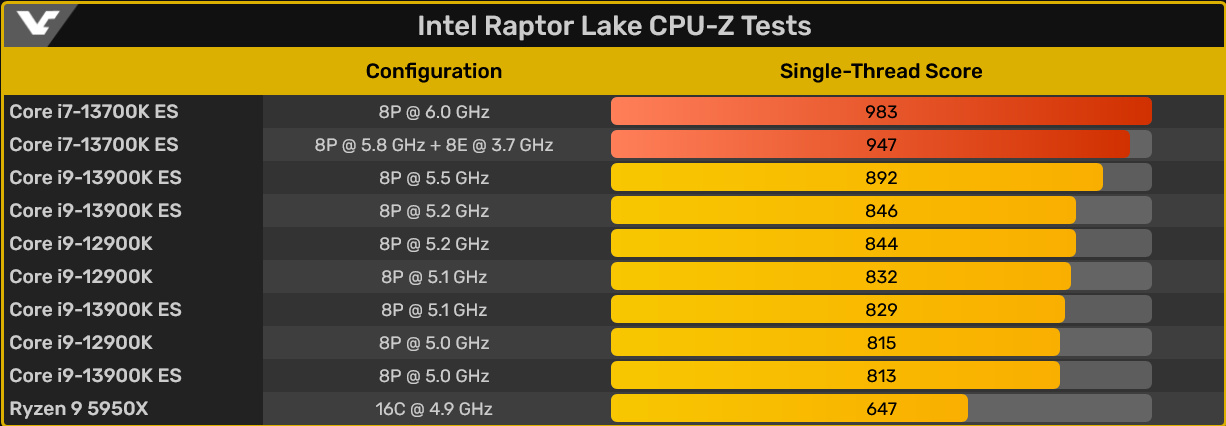Click the Intel Raptor Lake CPU-Z Tests title
The width and height of the screenshot is (1226, 426).
click(613, 25)
